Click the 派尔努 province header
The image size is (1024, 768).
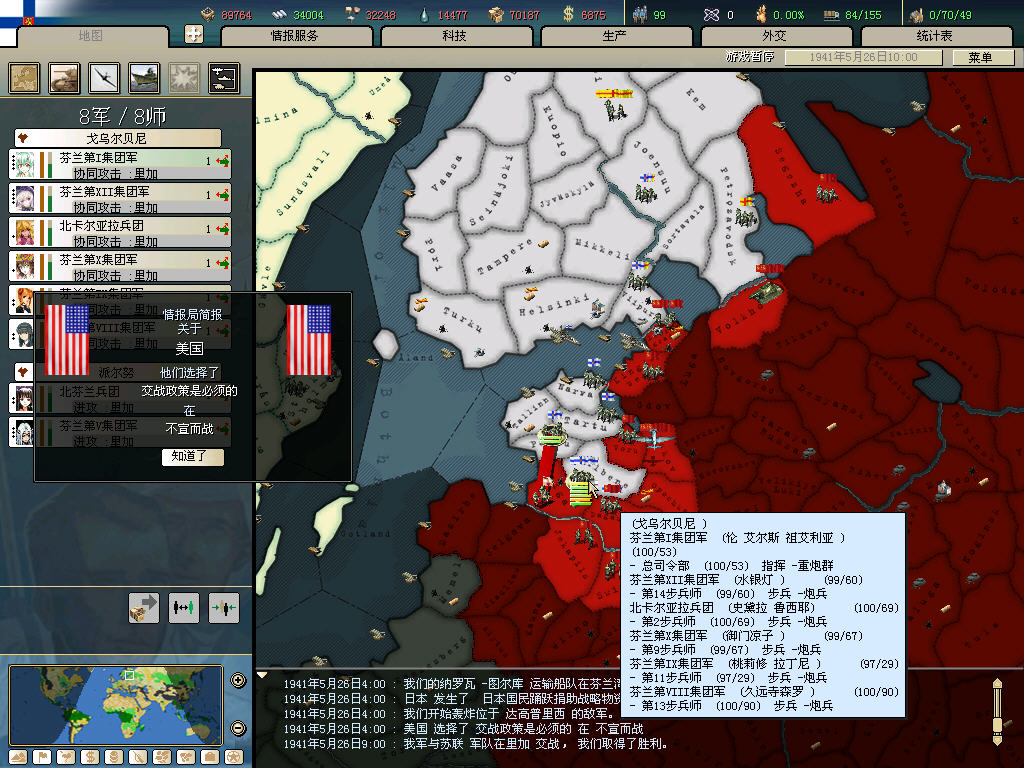coord(118,372)
